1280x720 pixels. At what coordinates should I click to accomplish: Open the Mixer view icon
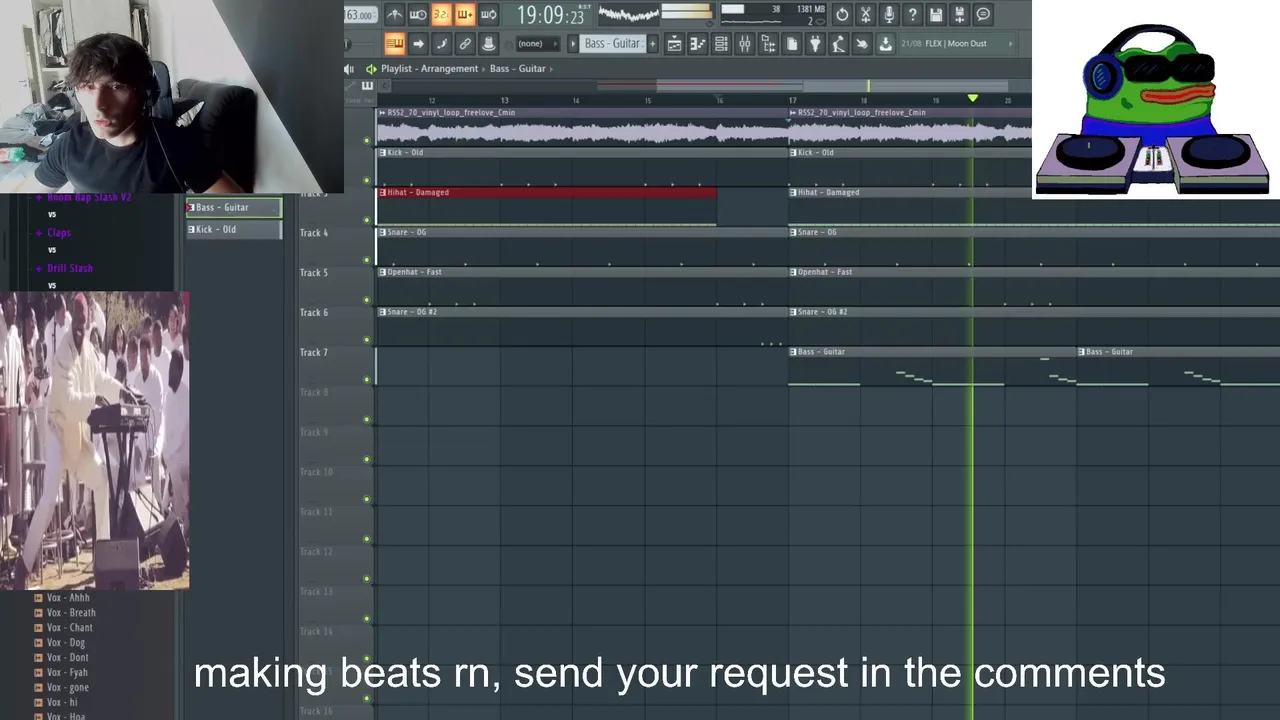click(744, 44)
